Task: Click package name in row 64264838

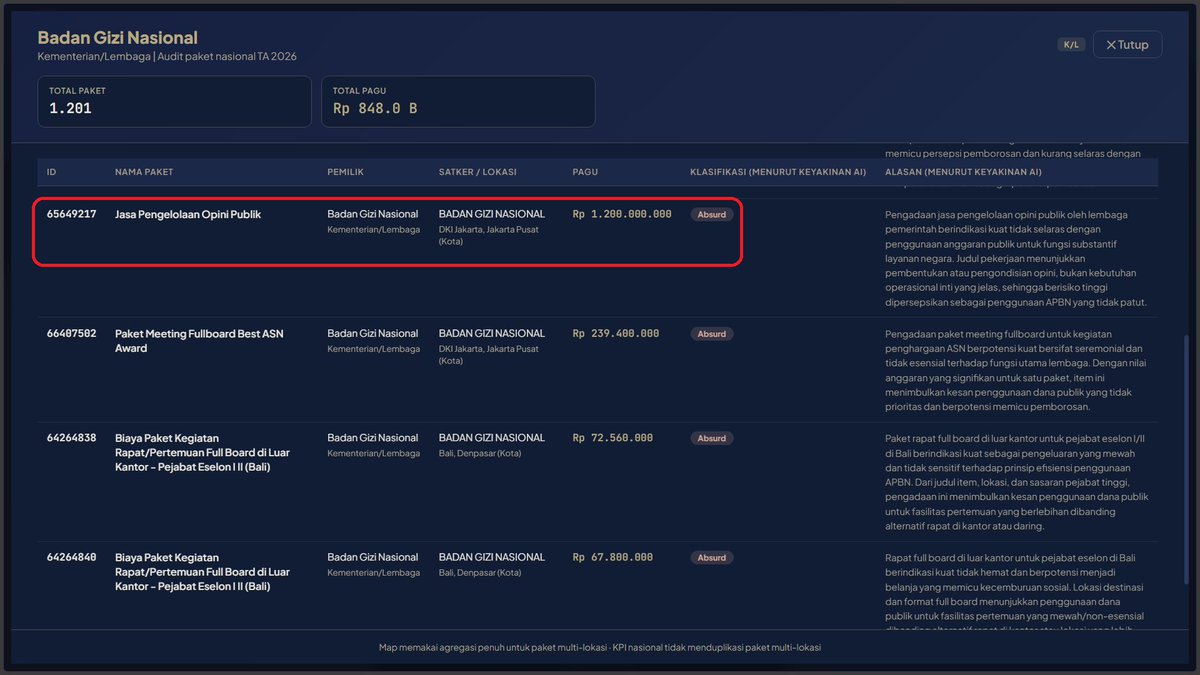Action: coord(202,453)
